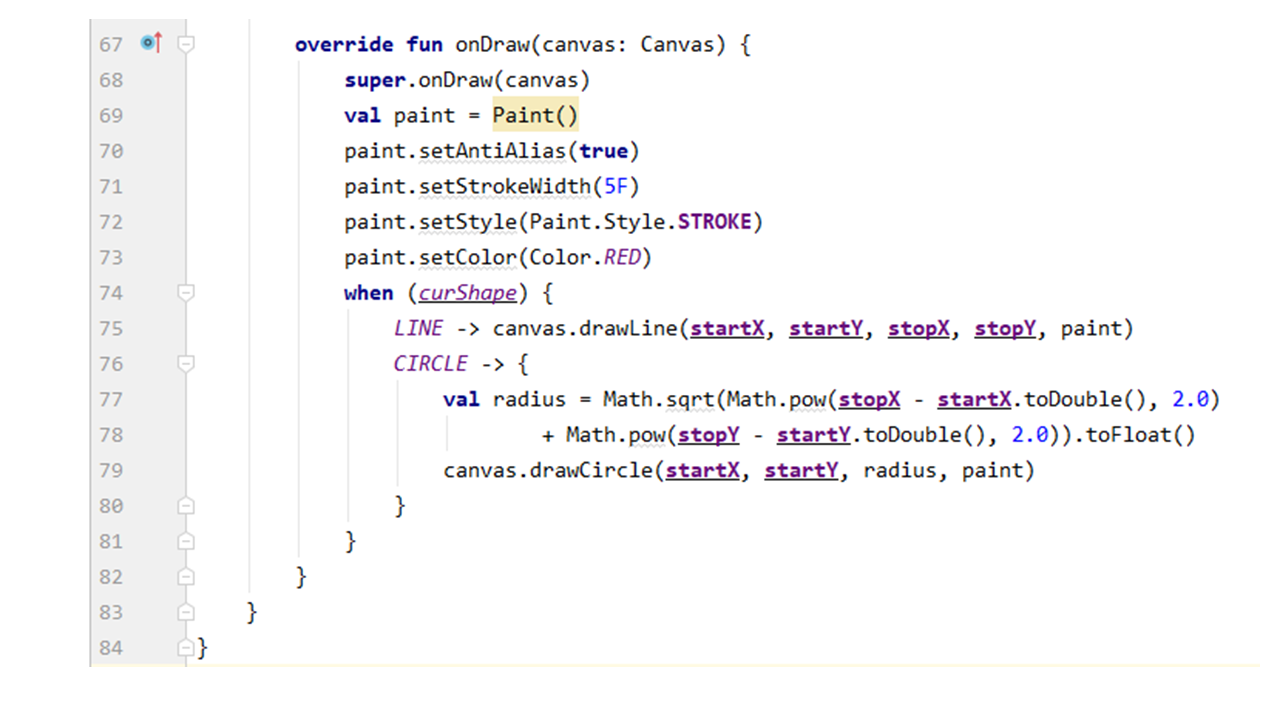Click the STROKE constant on line 72
Image resolution: width=1280 pixels, height=720 pixels.
pyautogui.click(x=714, y=222)
